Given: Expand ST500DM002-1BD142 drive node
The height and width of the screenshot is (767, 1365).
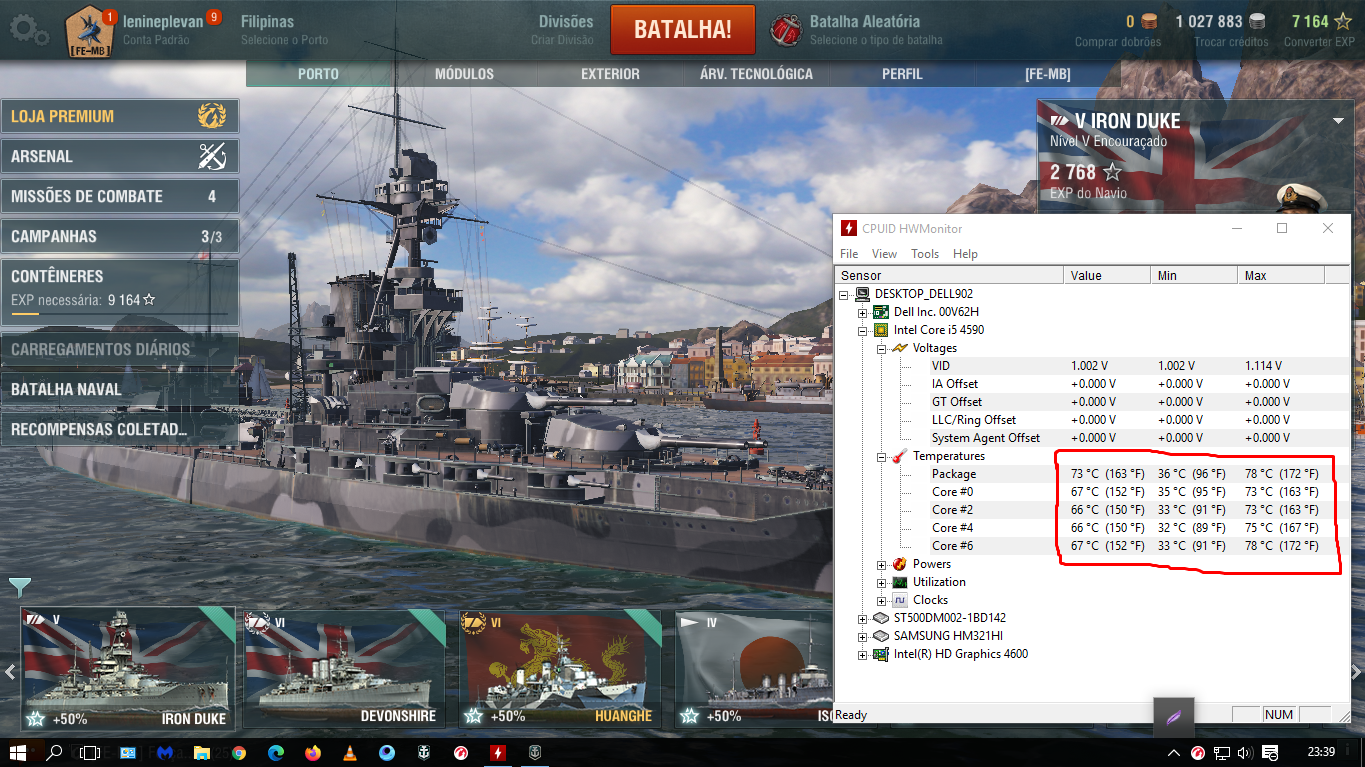Looking at the screenshot, I should click(863, 618).
